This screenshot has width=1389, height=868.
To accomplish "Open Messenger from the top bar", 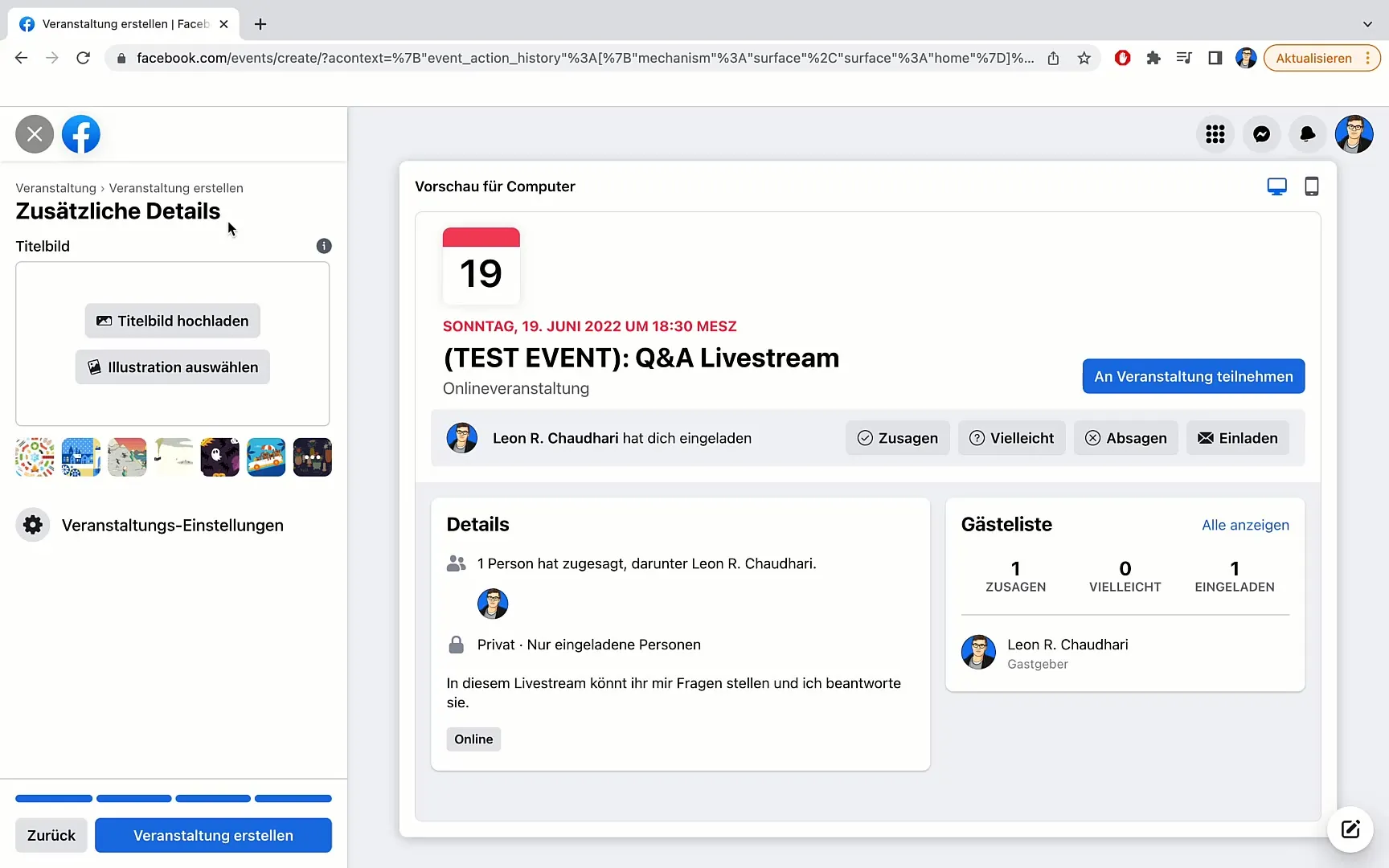I will pos(1262,134).
